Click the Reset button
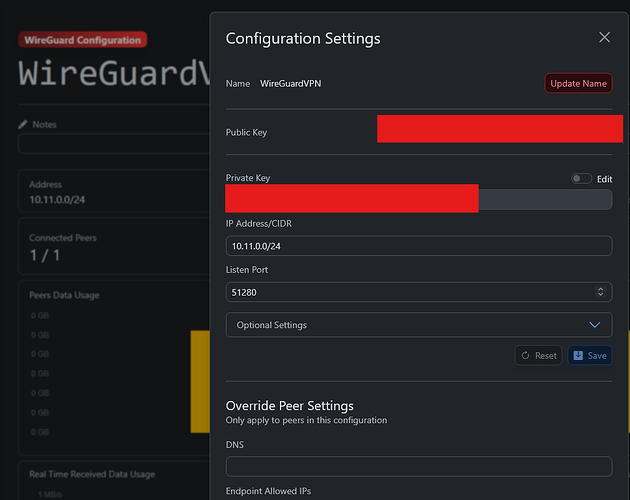The image size is (630, 500). [x=538, y=355]
